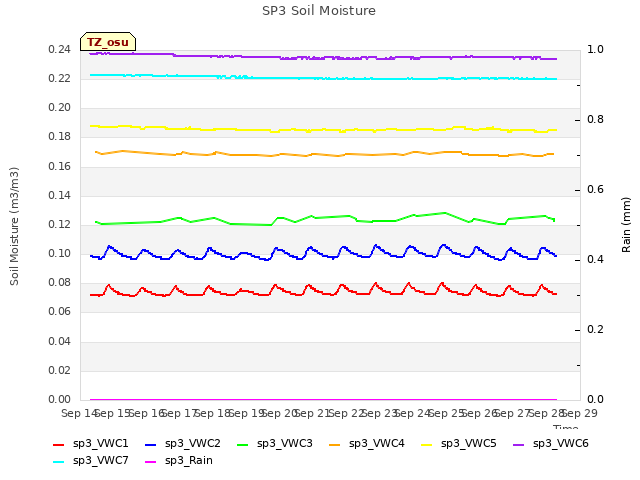Click the Rain (mm) axis label
The height and width of the screenshot is (480, 640).
tap(626, 225)
